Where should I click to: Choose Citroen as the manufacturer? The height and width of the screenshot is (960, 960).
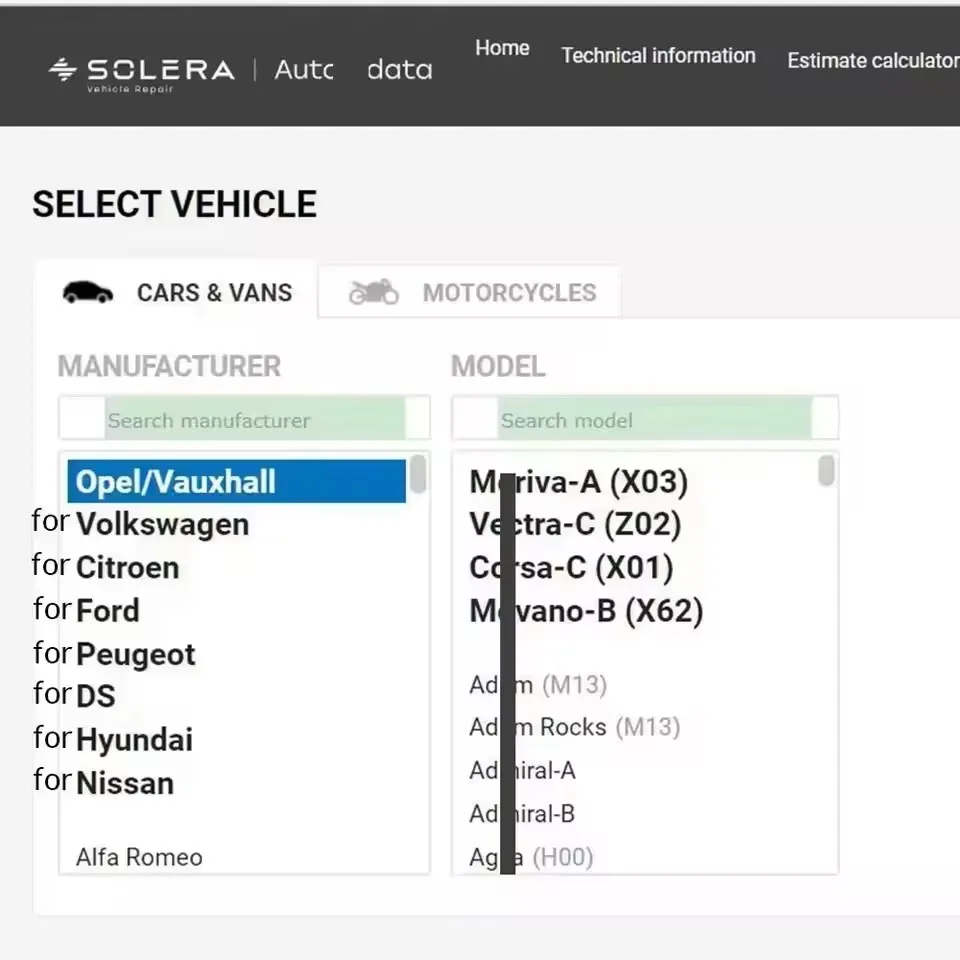pyautogui.click(x=128, y=567)
